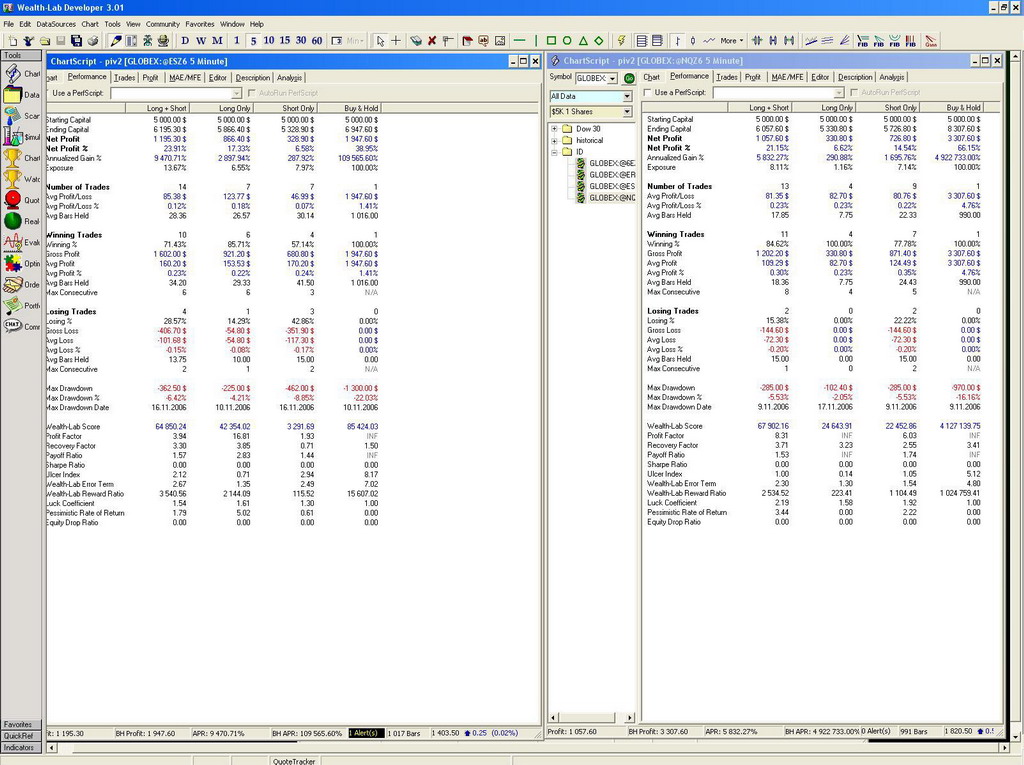Toggle the 5-minute timeframe button

pyautogui.click(x=253, y=41)
